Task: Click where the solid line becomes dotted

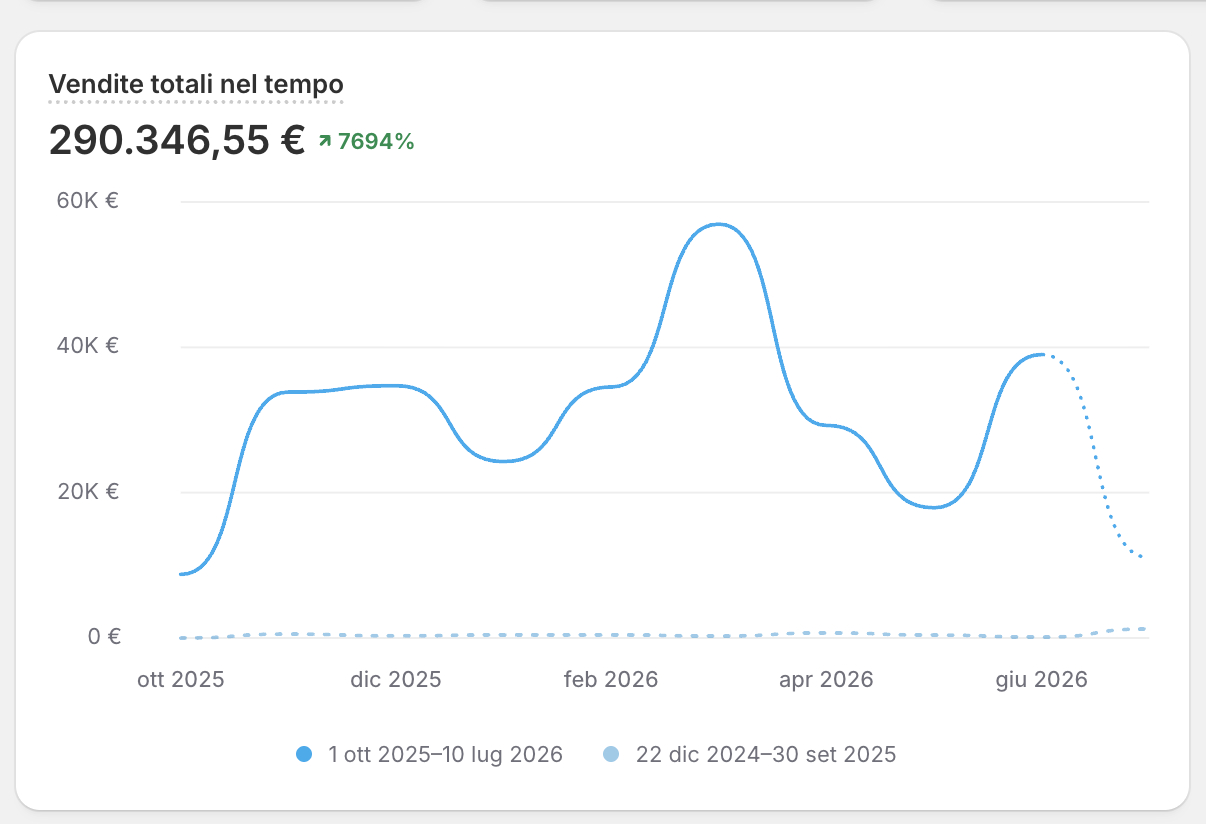Action: coord(1044,354)
